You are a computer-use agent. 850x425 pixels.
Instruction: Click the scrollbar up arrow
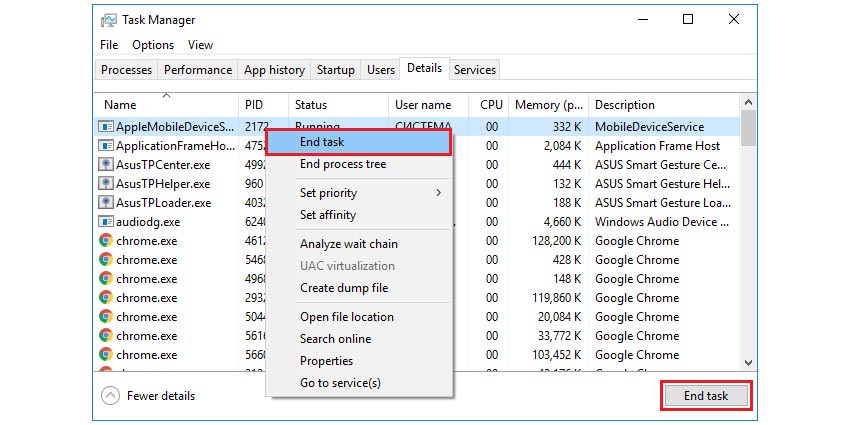click(x=748, y=102)
